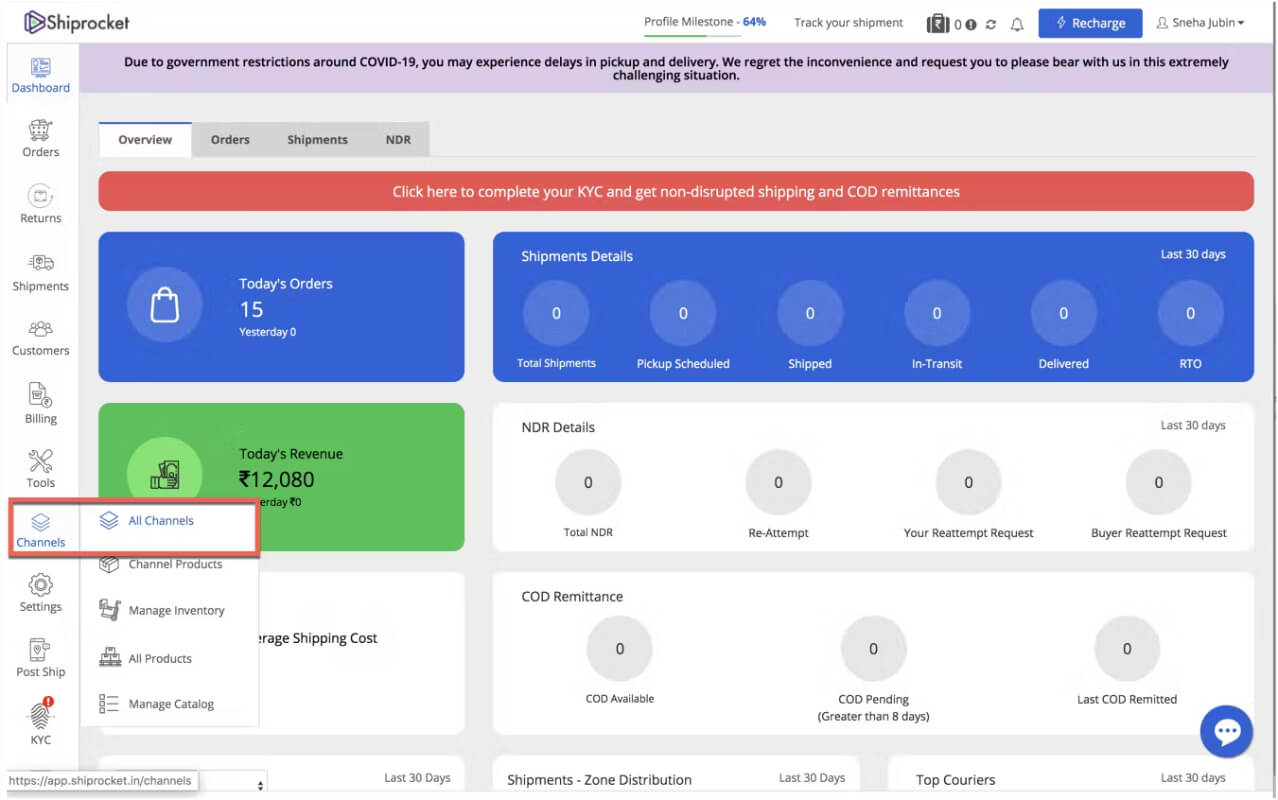Click Your Reattempt Request count circle

(x=968, y=482)
